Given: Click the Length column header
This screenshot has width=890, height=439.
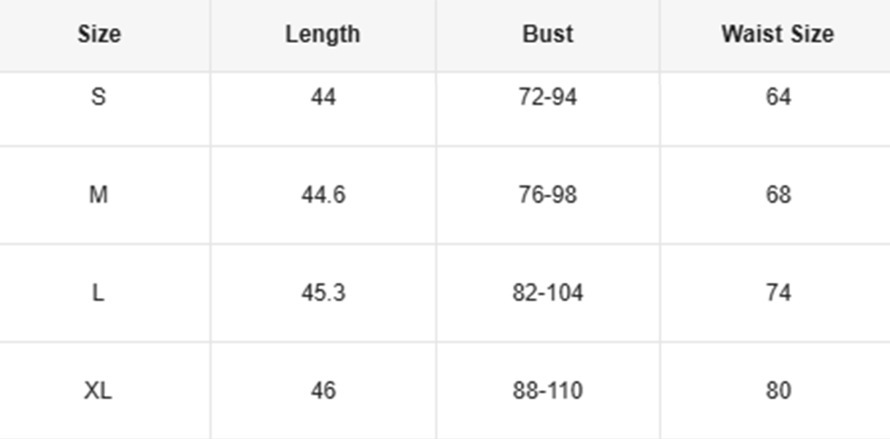Looking at the screenshot, I should coord(322,34).
